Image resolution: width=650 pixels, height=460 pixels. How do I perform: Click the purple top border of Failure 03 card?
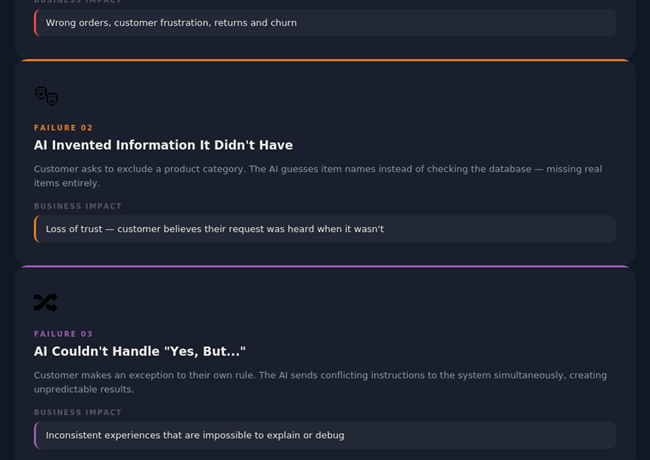(325, 267)
